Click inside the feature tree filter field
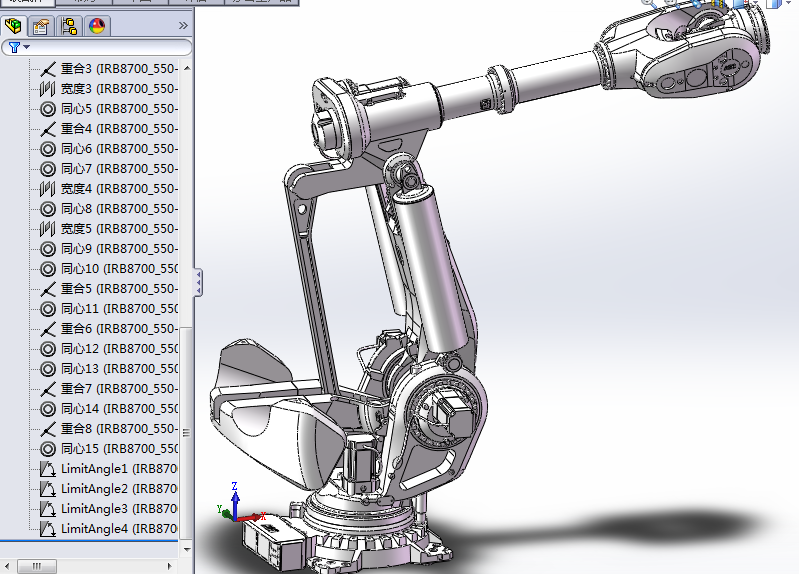The image size is (799, 574). [x=110, y=47]
